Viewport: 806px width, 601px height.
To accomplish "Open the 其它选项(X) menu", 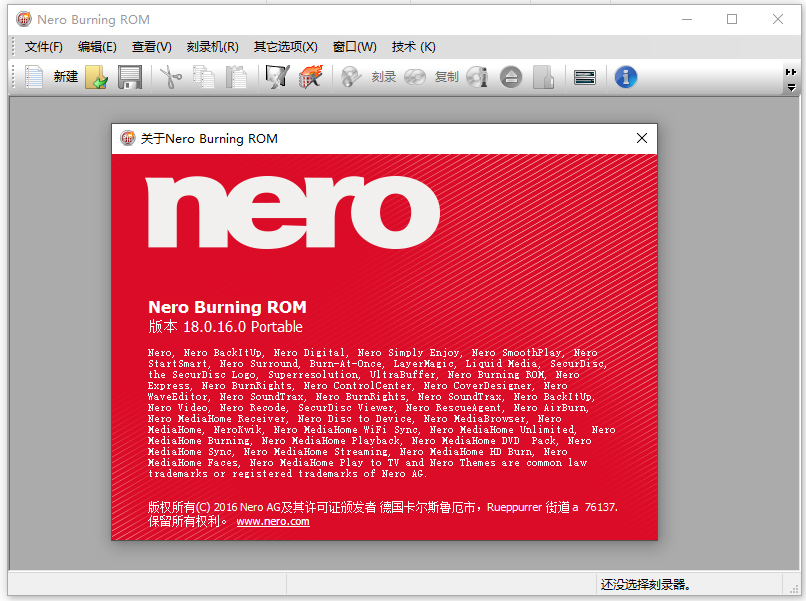I will tap(286, 47).
